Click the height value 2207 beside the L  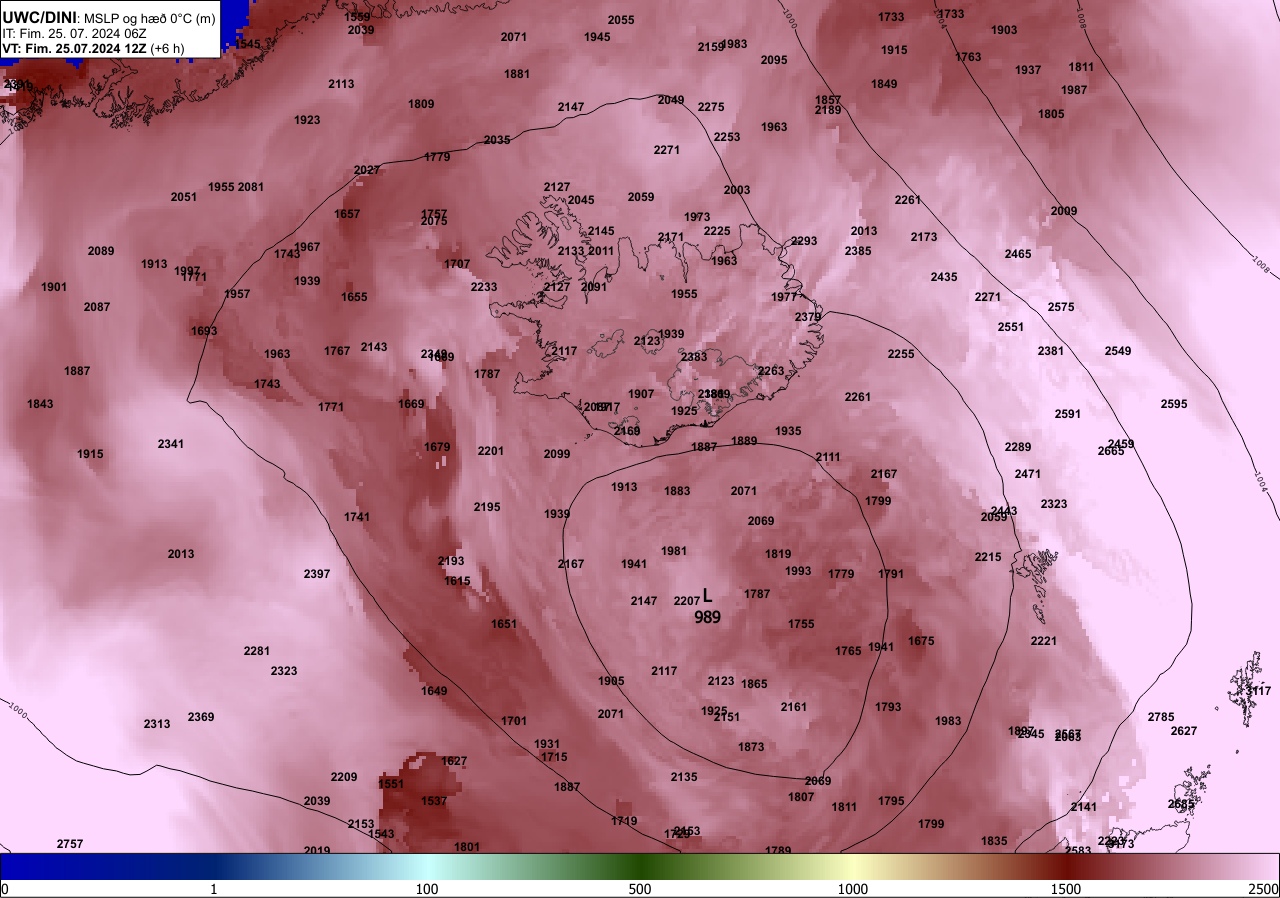[x=687, y=601]
